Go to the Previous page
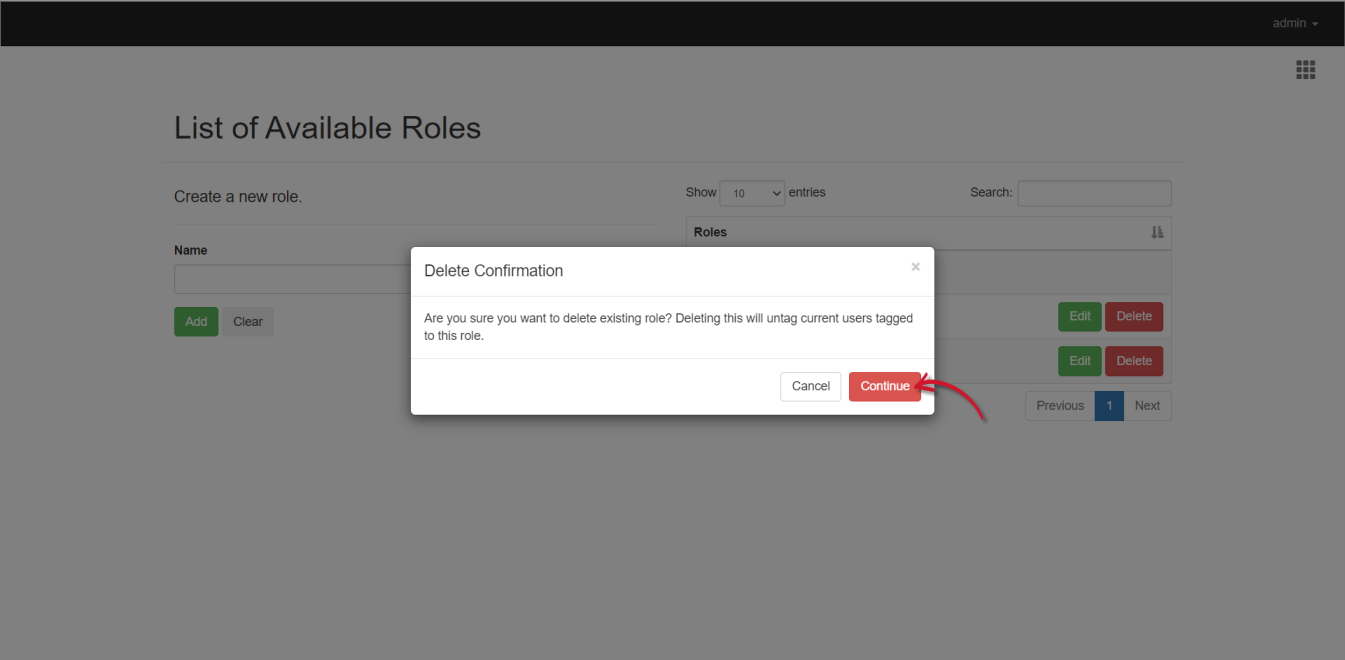 pyautogui.click(x=1059, y=406)
